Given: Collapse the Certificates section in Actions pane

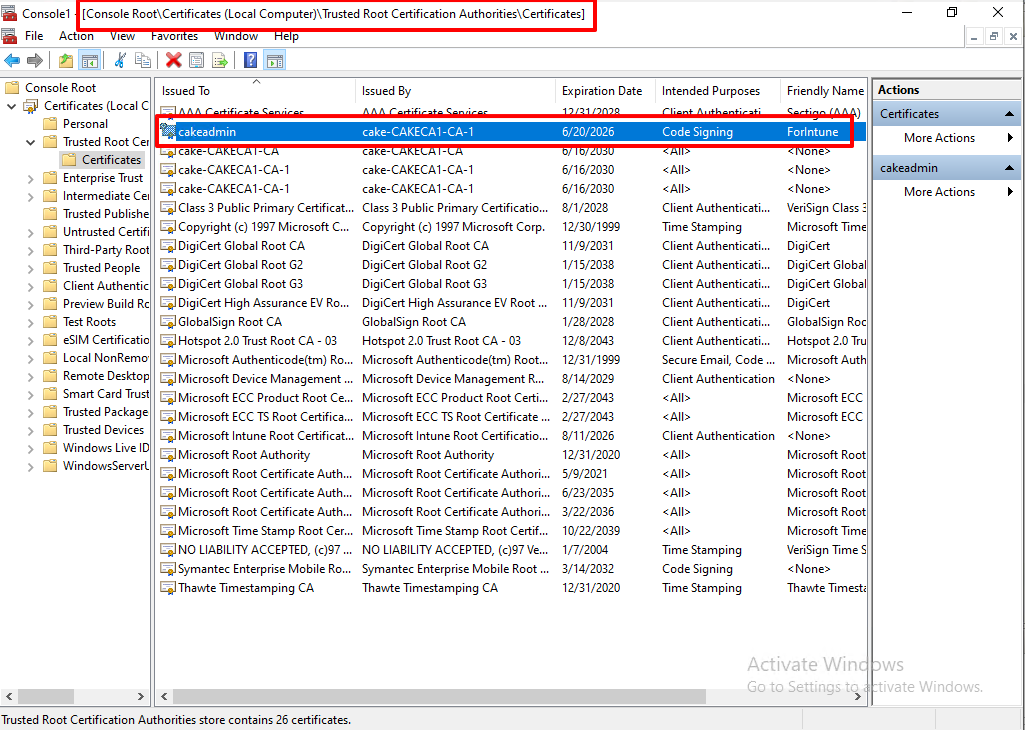Looking at the screenshot, I should pyautogui.click(x=1009, y=114).
